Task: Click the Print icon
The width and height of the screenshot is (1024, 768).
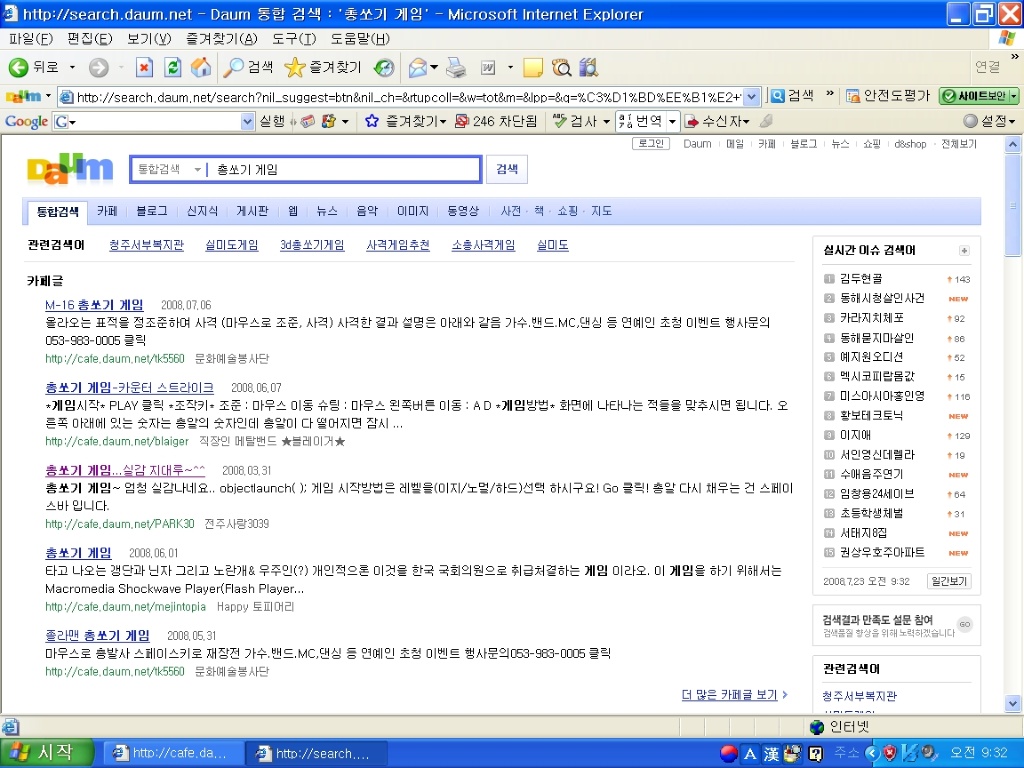Action: pos(456,67)
